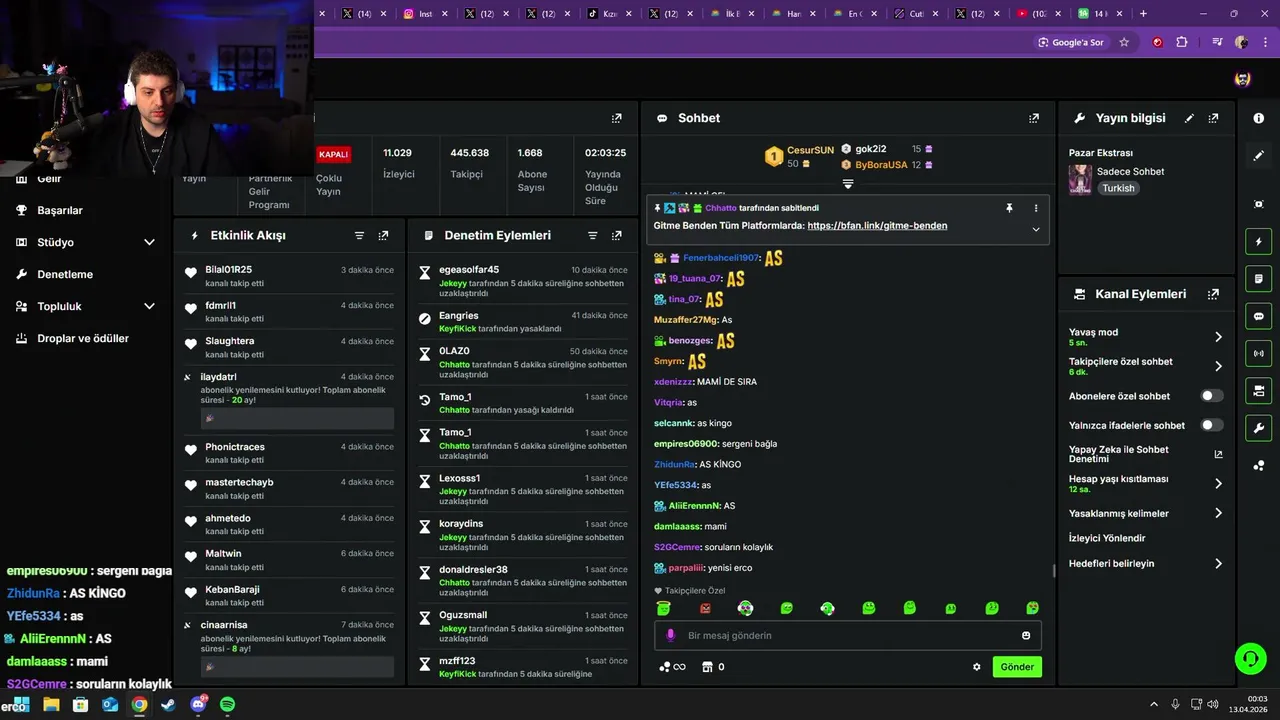
Task: Filter the Denetim Eylemleri list
Action: point(592,236)
